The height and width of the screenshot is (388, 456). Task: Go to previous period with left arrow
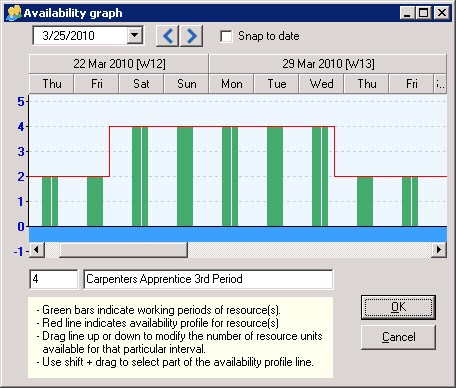[x=168, y=36]
